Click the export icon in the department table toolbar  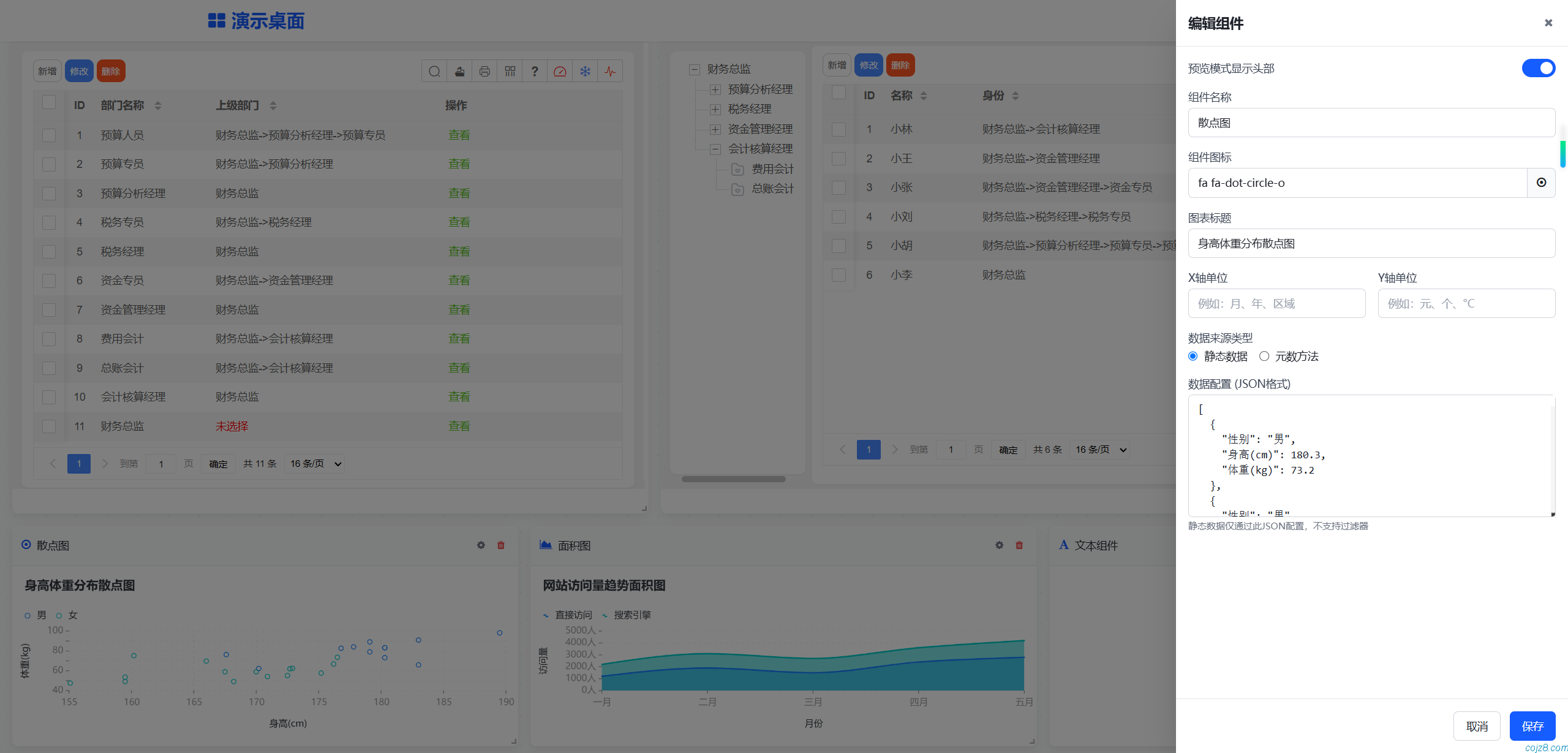point(459,71)
